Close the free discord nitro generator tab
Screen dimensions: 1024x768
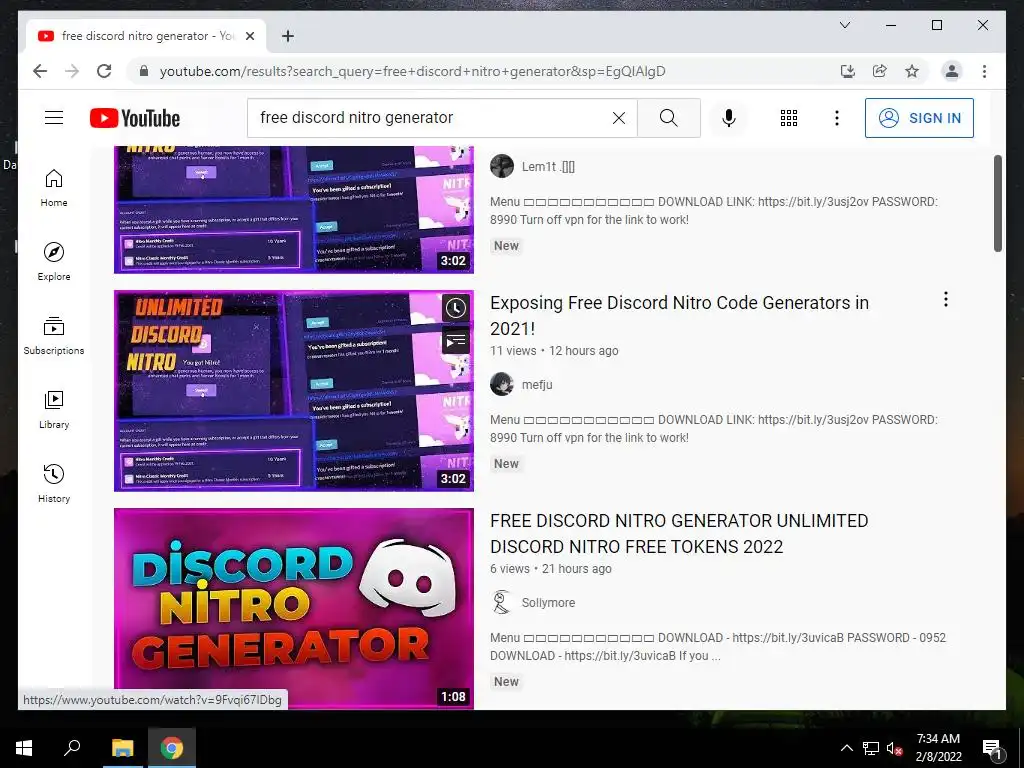(249, 36)
